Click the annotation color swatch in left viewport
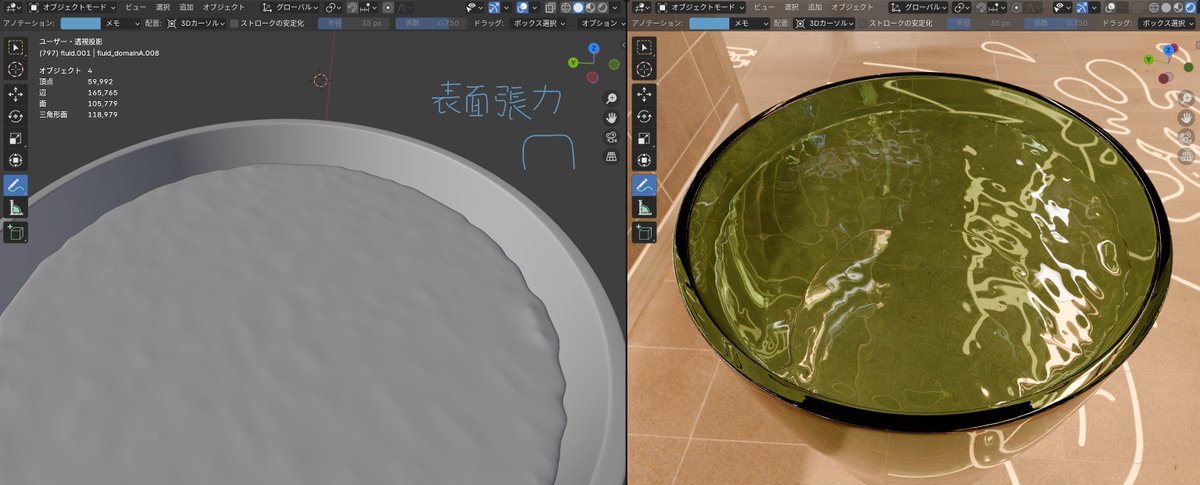This screenshot has height=485, width=1200. click(80, 22)
